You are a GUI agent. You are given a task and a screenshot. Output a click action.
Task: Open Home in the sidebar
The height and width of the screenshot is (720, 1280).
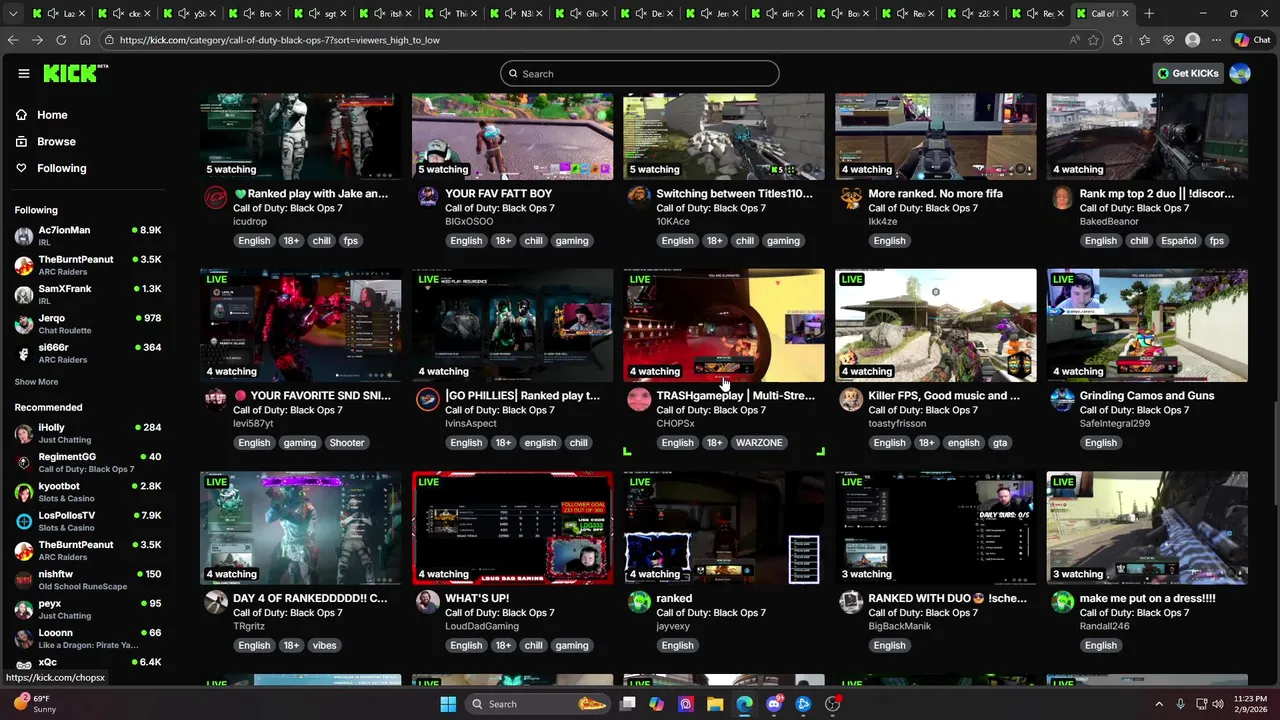click(52, 115)
